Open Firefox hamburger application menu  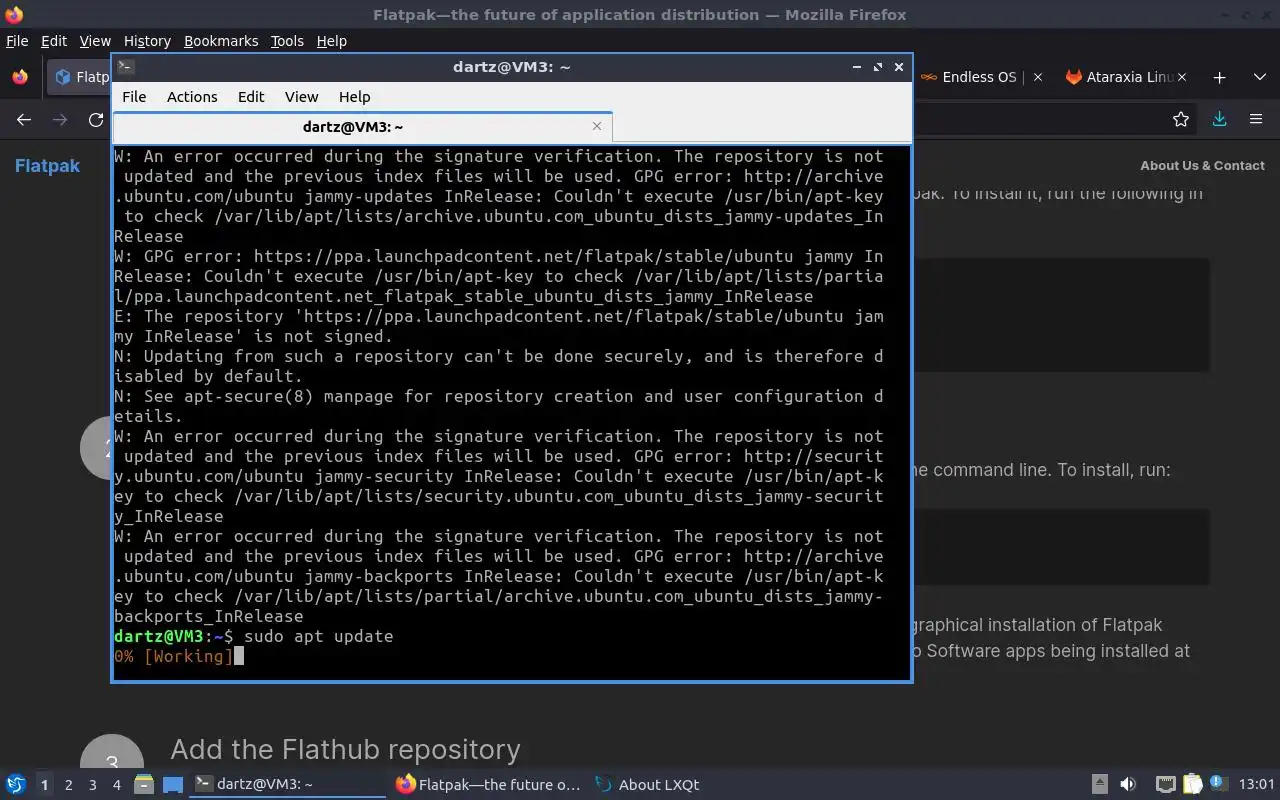click(x=1256, y=119)
